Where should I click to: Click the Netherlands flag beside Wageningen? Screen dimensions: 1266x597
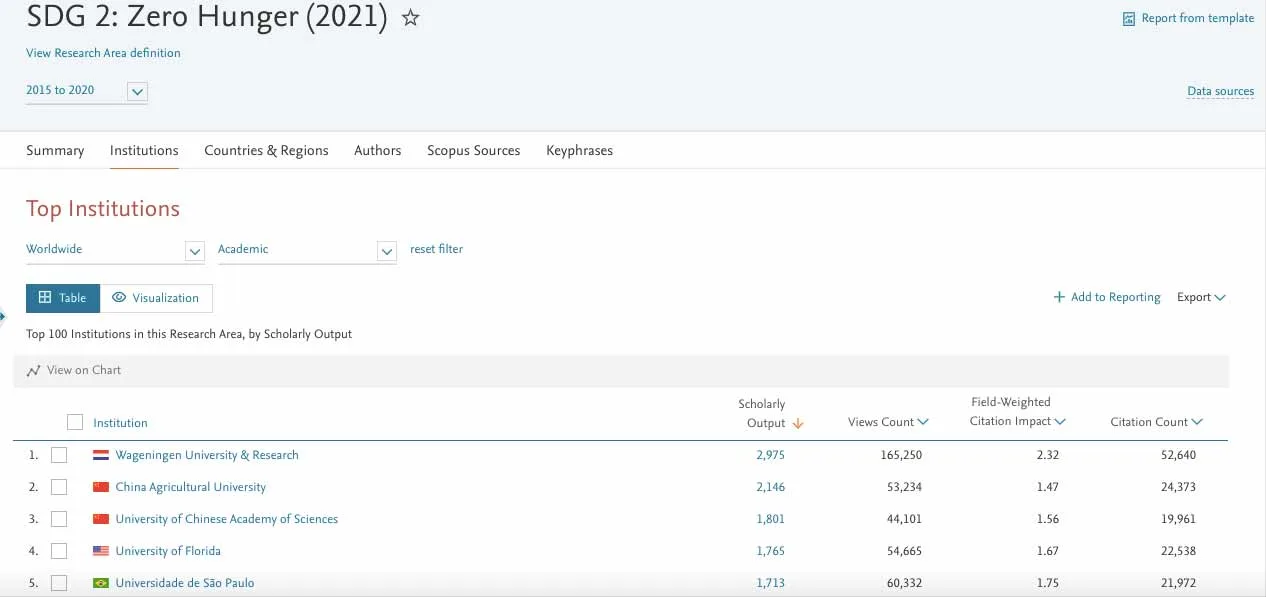point(101,455)
